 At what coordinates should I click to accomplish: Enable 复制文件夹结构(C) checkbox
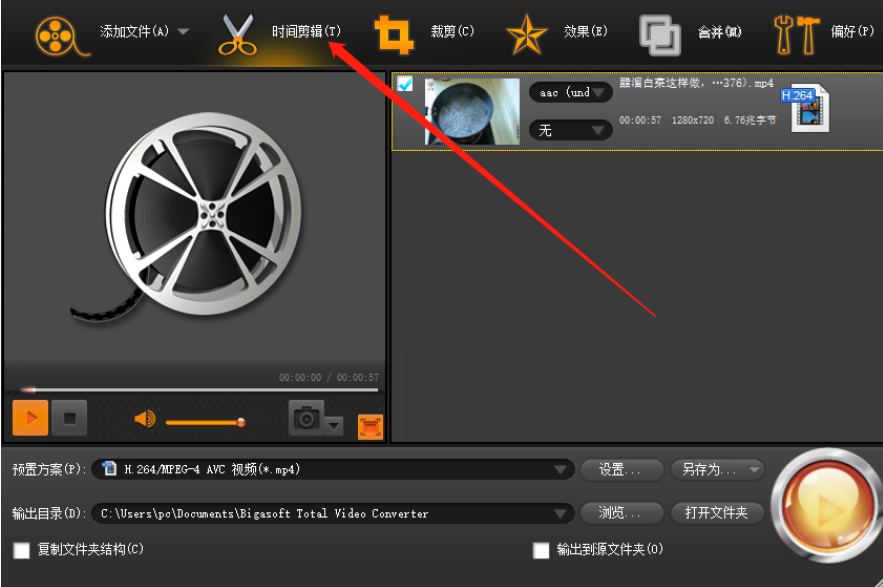pos(21,550)
